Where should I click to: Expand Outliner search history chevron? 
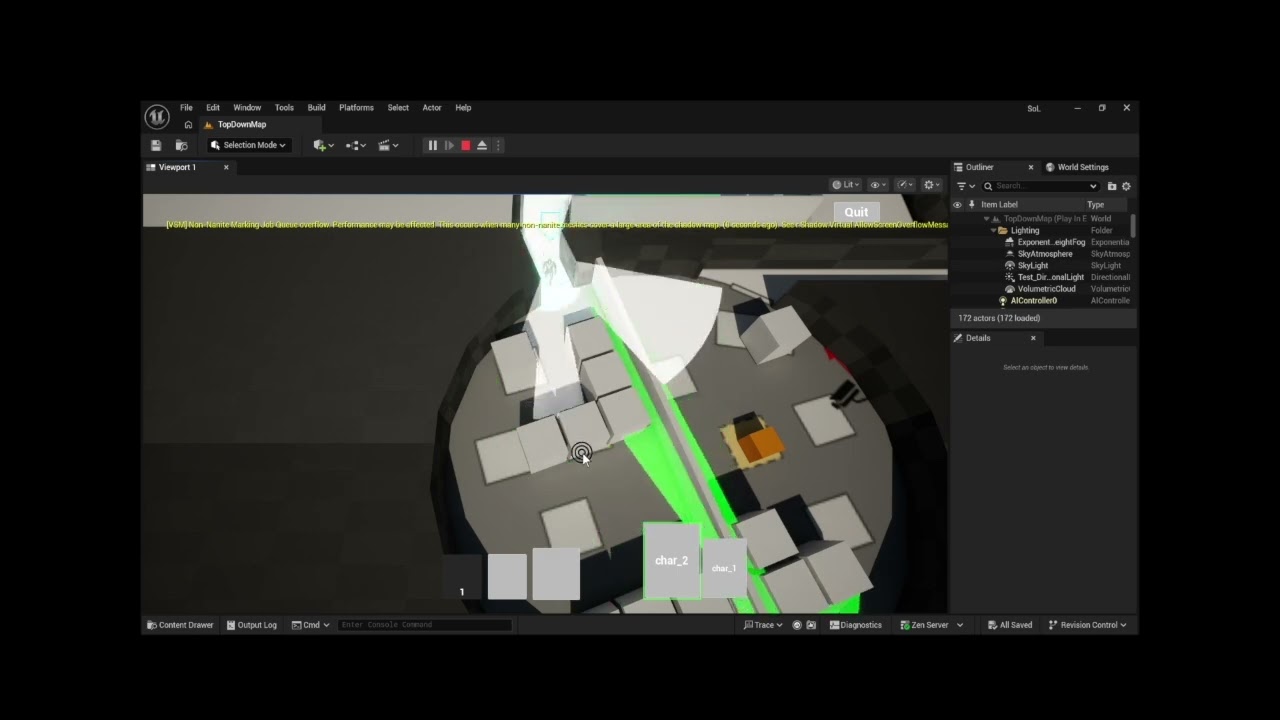click(1093, 186)
